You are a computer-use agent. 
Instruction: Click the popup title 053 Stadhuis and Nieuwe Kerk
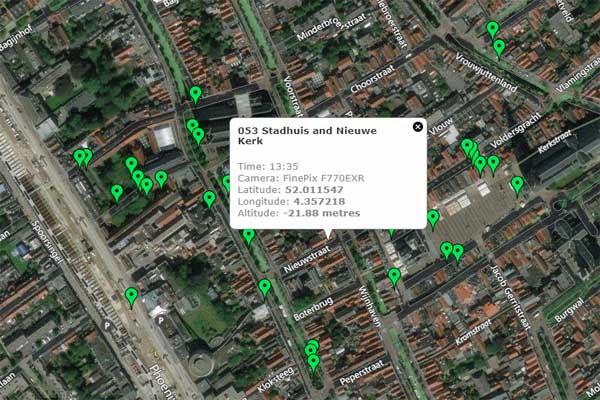[307, 136]
